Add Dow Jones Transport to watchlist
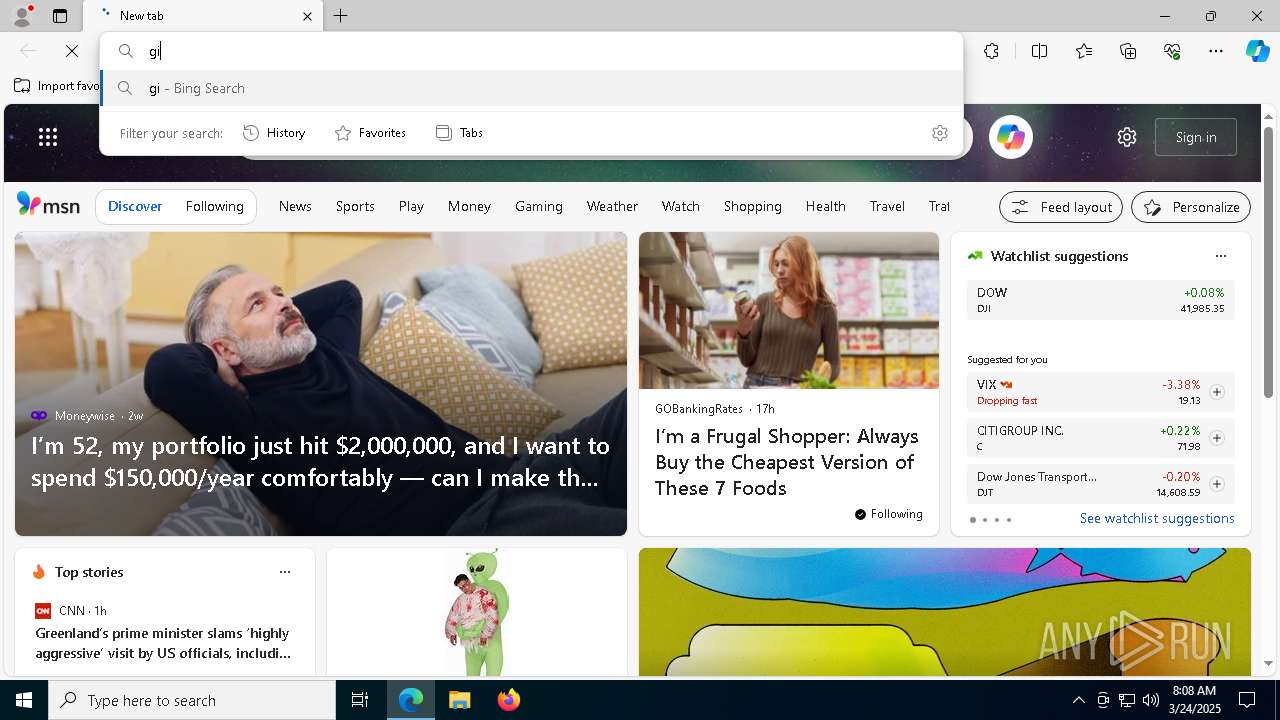This screenshot has height=720, width=1280. [x=1217, y=484]
